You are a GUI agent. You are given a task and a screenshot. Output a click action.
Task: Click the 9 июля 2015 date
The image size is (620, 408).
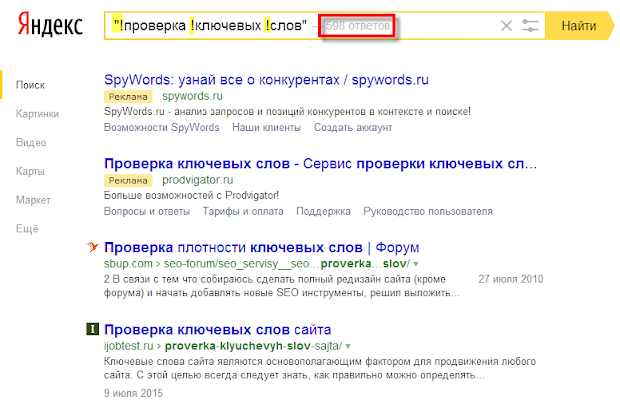(133, 393)
